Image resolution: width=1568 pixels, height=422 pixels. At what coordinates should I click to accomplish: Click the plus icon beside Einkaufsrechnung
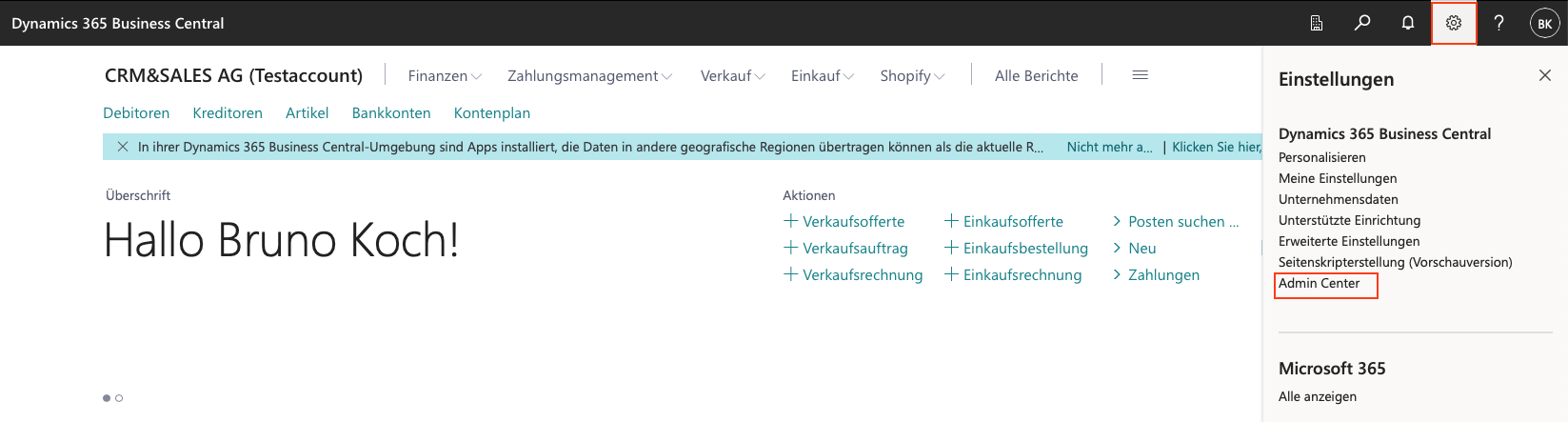(951, 274)
